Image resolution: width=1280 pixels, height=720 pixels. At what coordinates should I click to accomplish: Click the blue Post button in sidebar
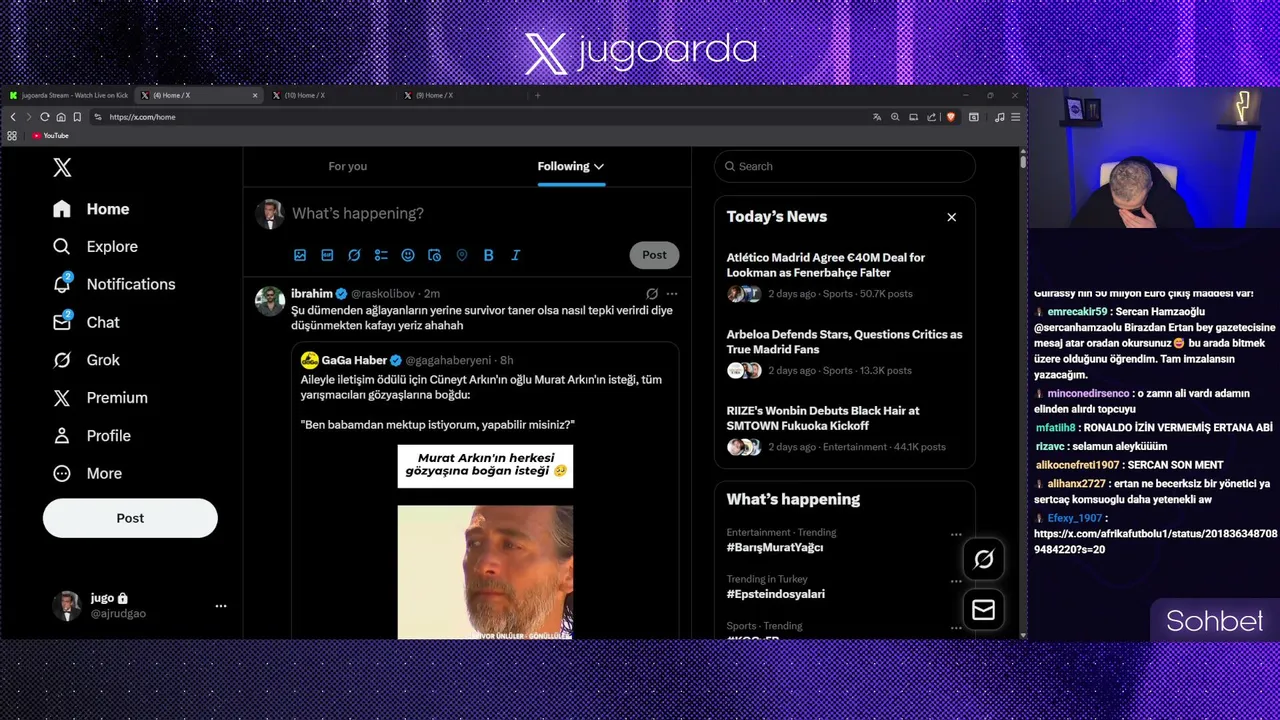coord(130,518)
